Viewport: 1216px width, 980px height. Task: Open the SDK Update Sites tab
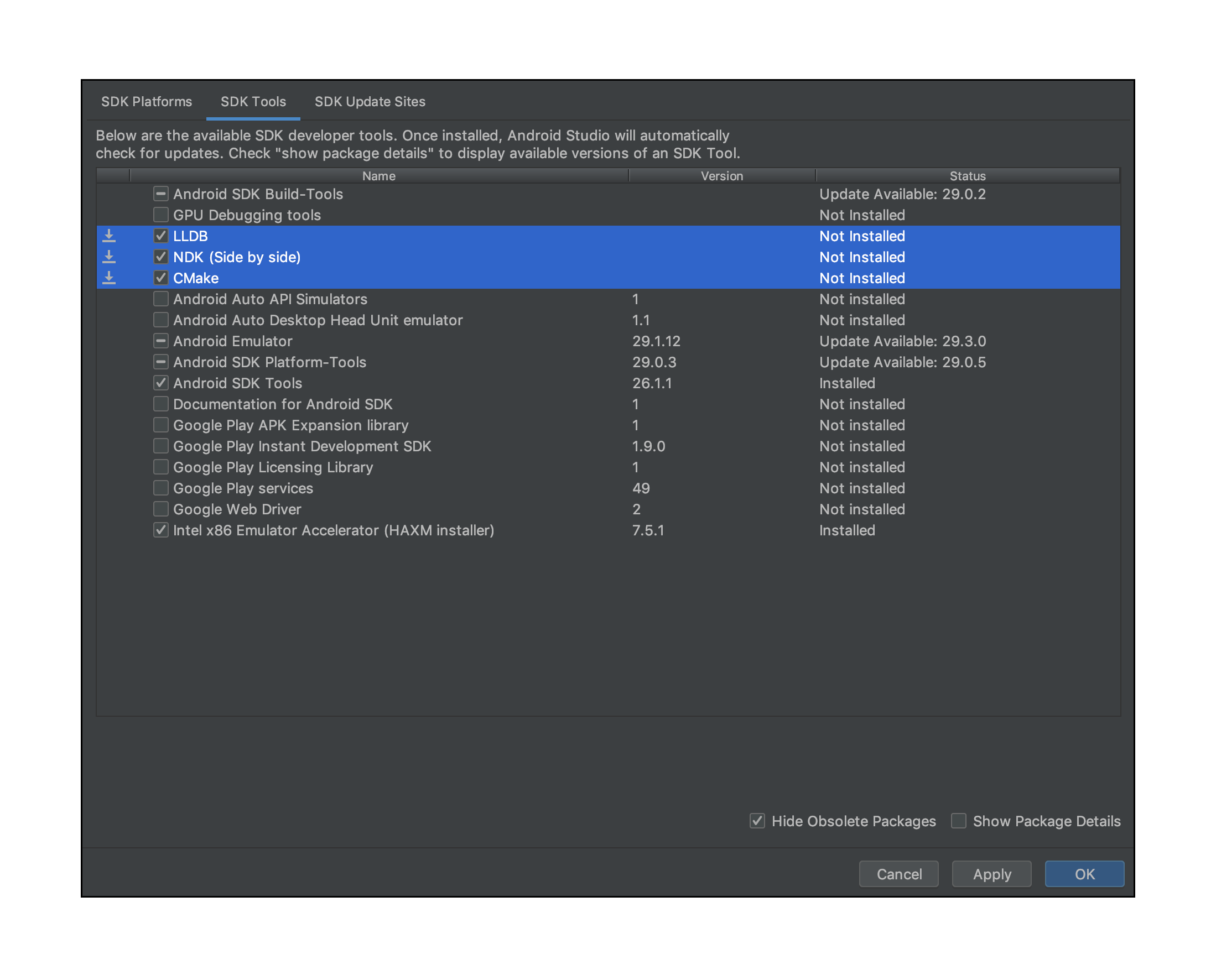click(370, 102)
